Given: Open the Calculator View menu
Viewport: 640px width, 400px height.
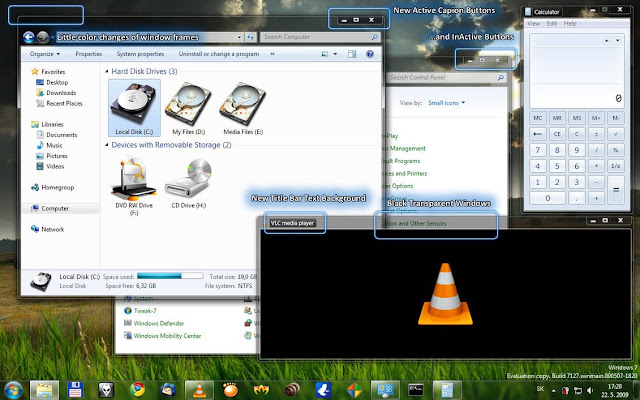Looking at the screenshot, I should [x=533, y=24].
